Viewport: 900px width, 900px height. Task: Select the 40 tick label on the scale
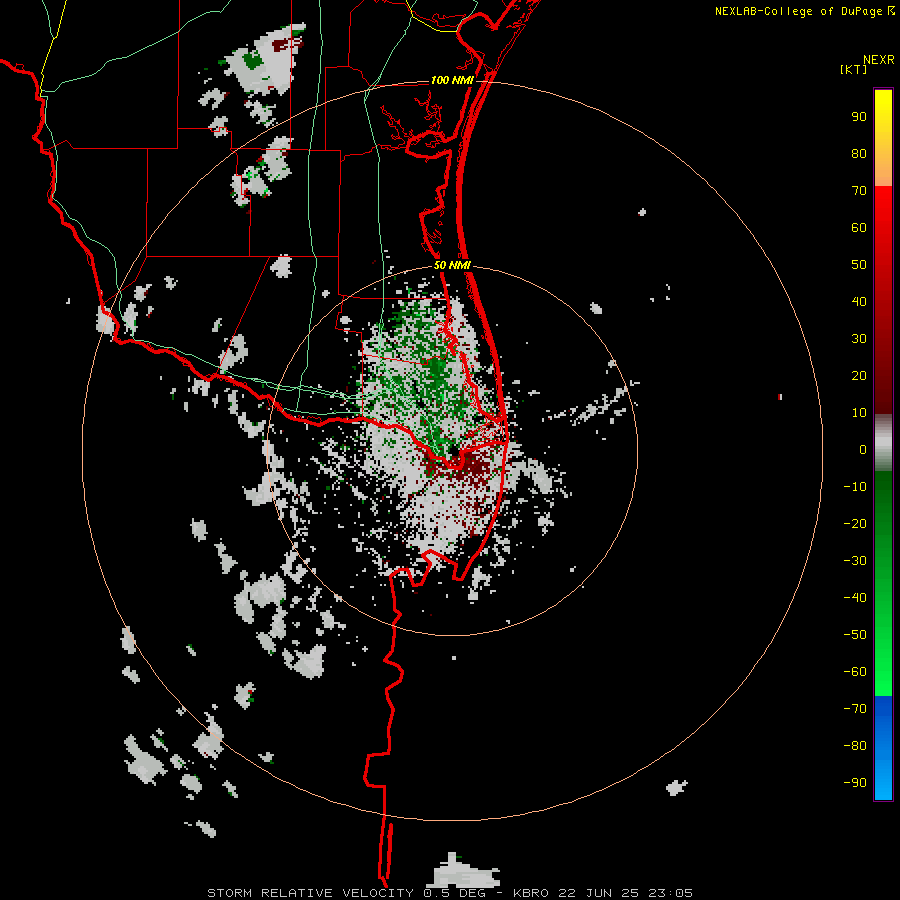point(859,302)
